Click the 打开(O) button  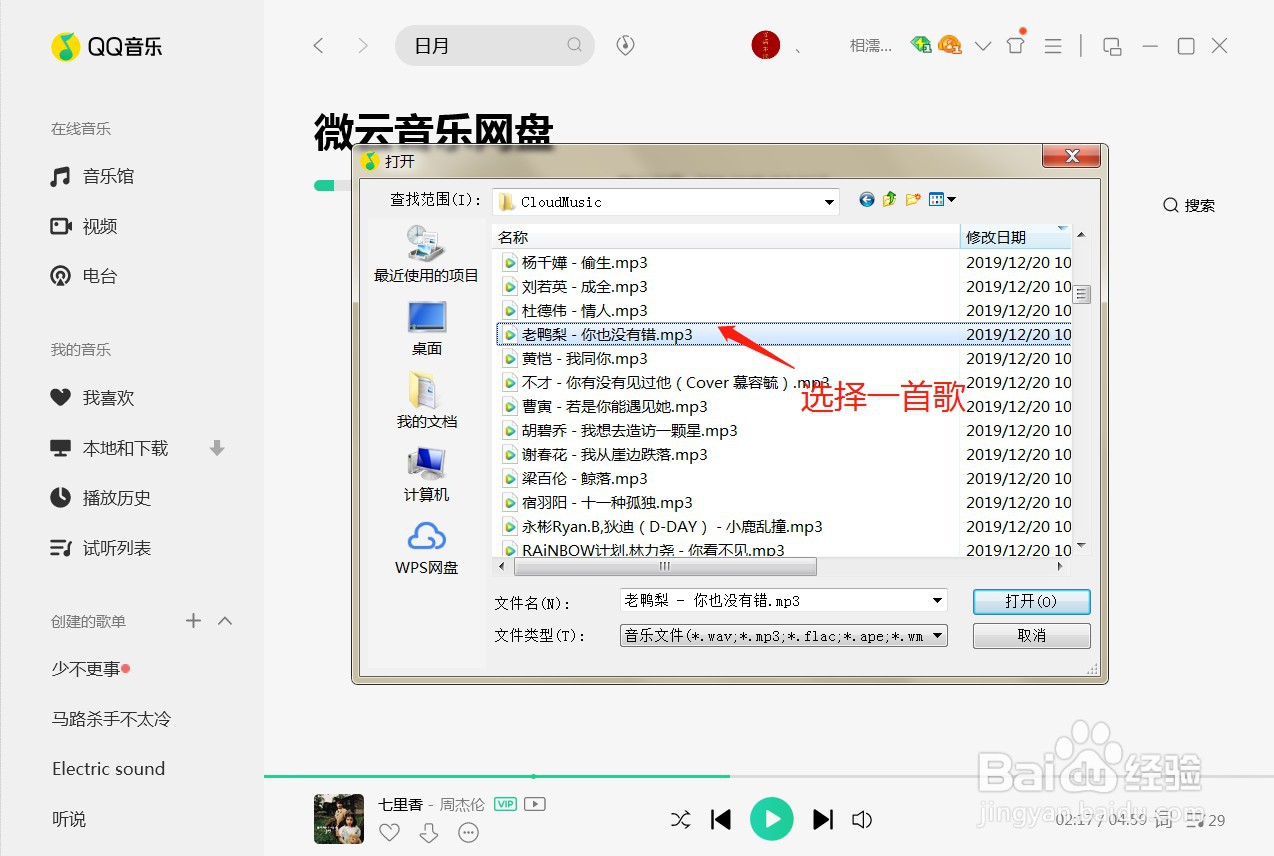(1031, 601)
